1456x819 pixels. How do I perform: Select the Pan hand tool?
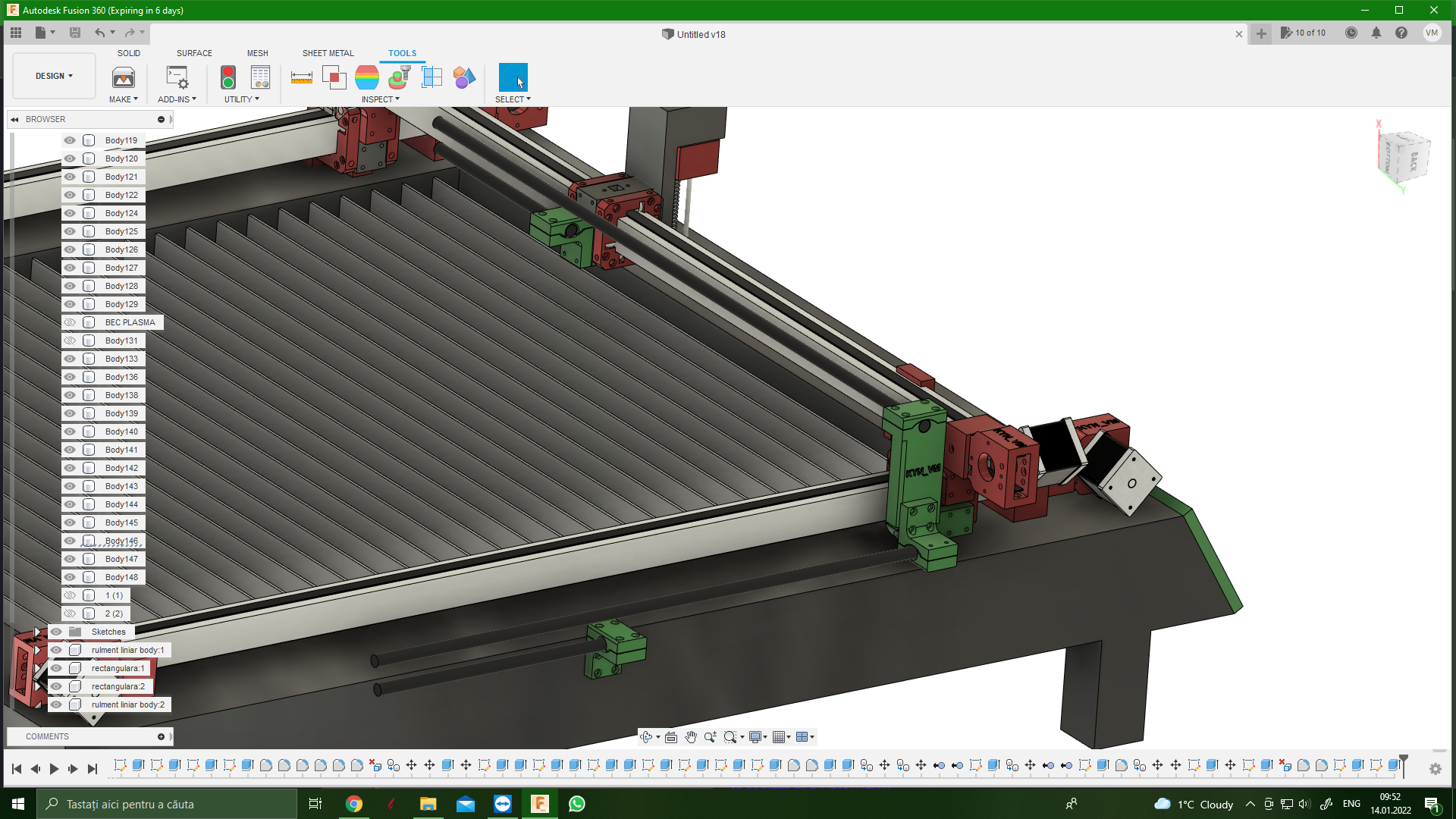click(691, 737)
